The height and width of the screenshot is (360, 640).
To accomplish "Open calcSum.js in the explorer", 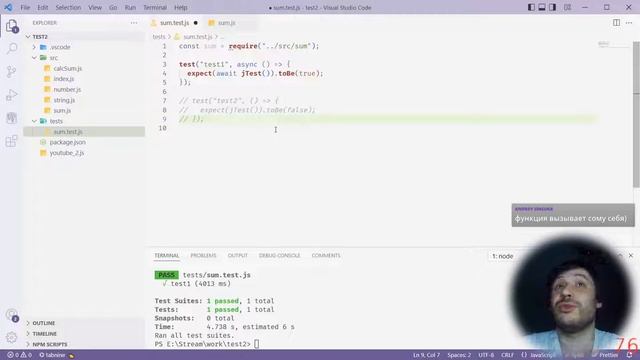I will [x=84, y=69].
